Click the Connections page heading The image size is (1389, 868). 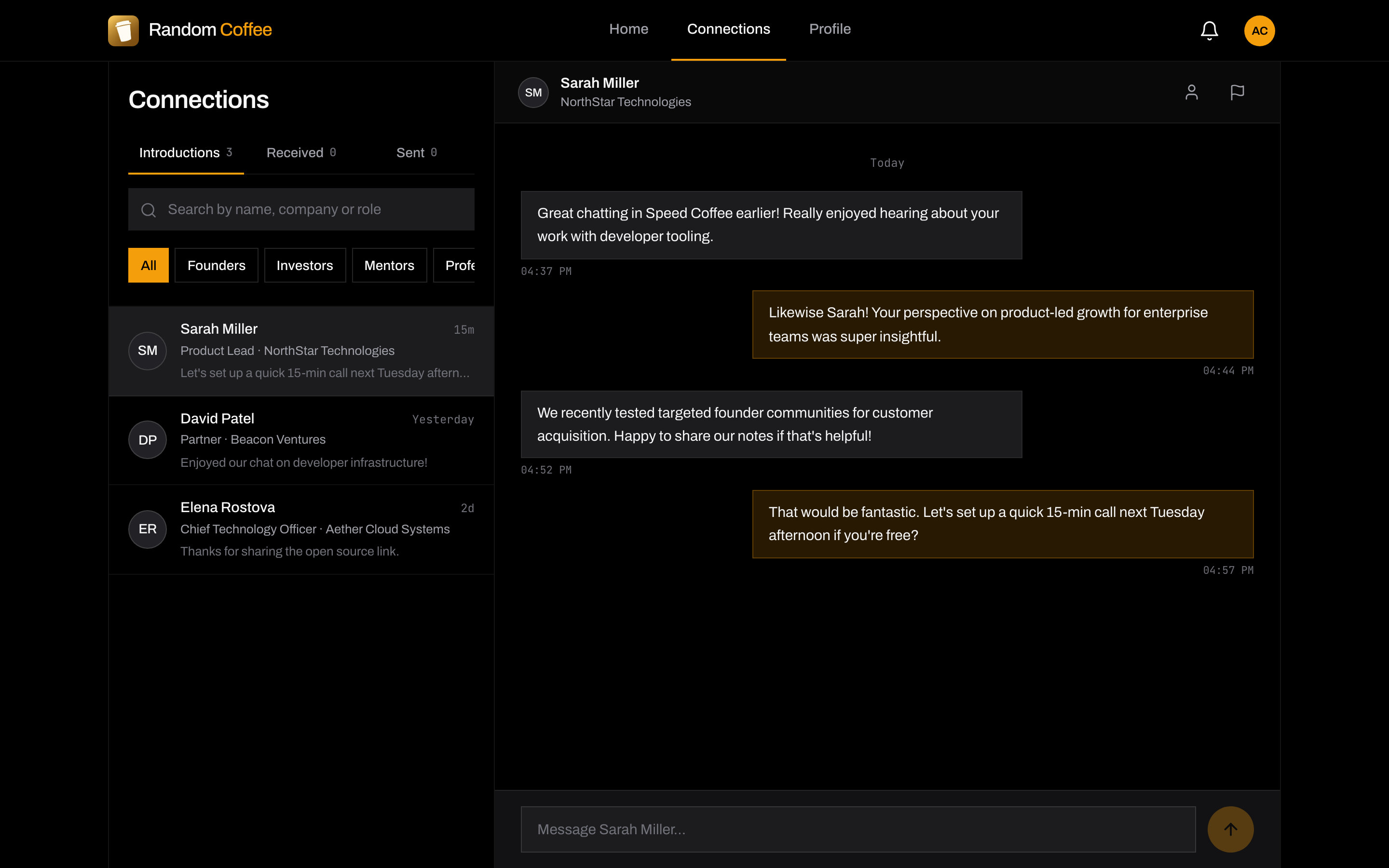(x=199, y=100)
